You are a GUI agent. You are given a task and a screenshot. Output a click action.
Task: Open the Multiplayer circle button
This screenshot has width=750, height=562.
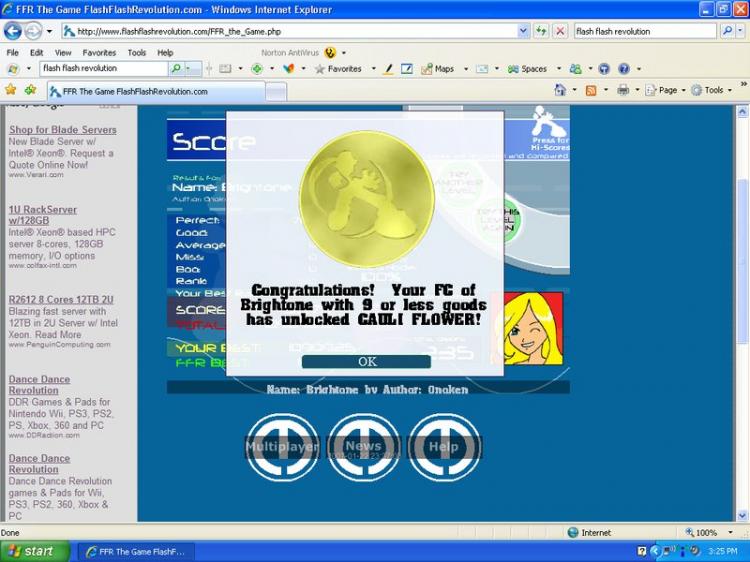282,446
